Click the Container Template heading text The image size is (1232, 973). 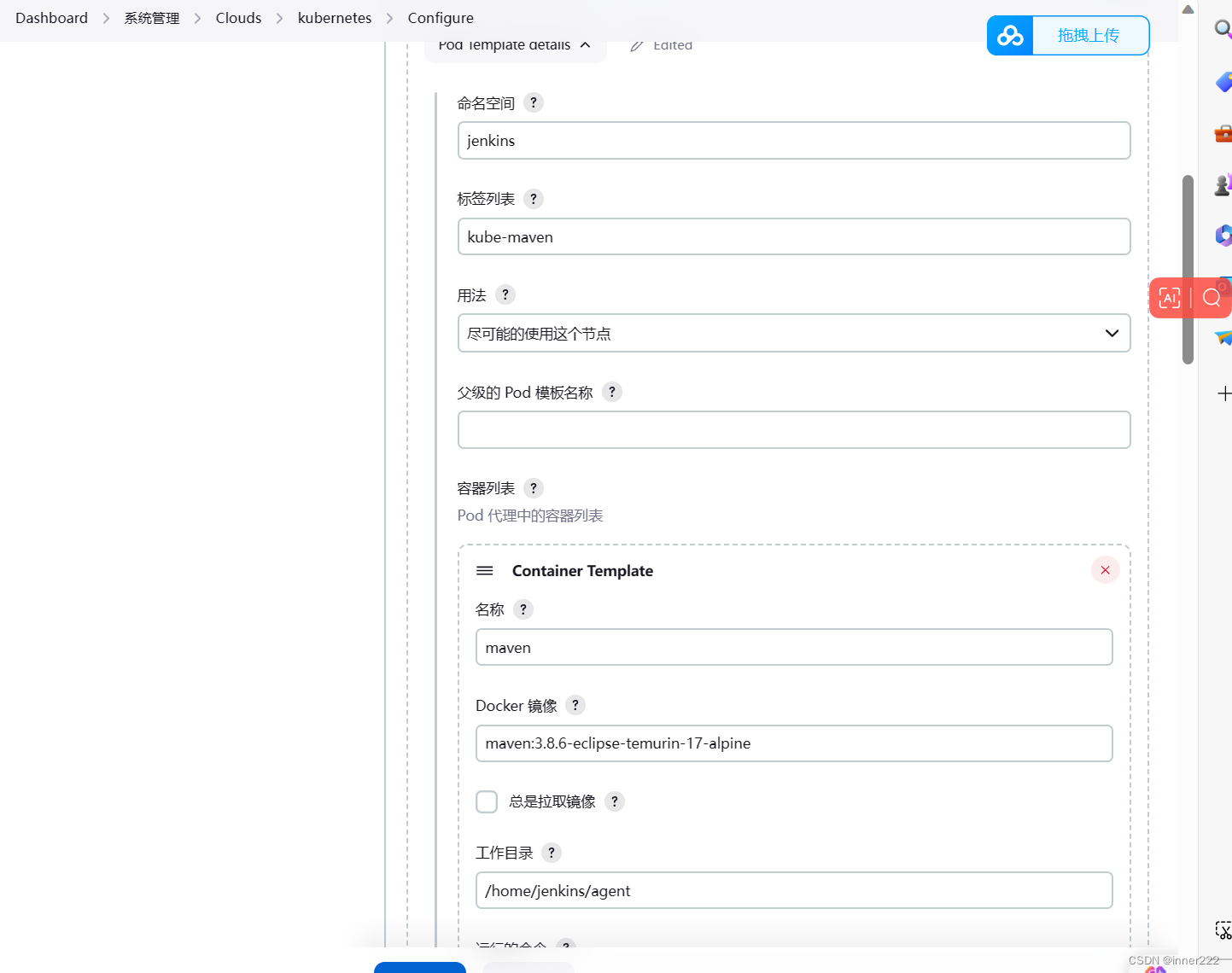point(582,571)
